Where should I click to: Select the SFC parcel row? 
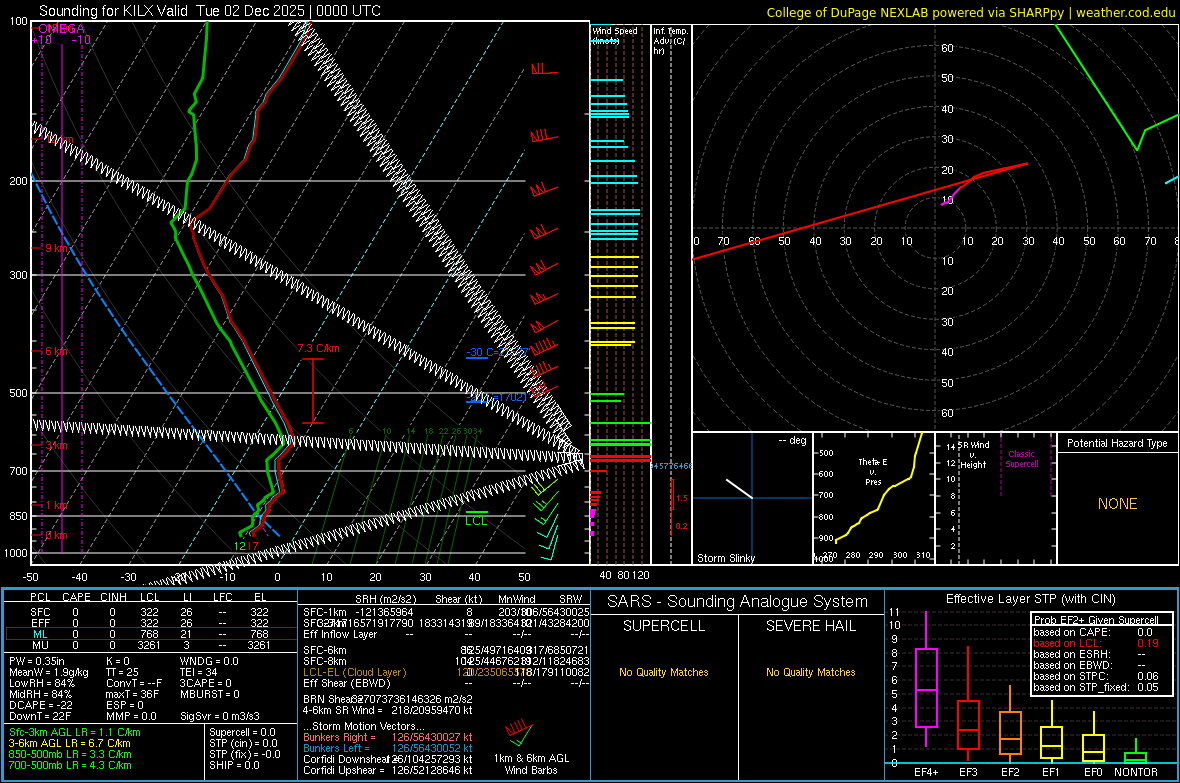(x=150, y=613)
